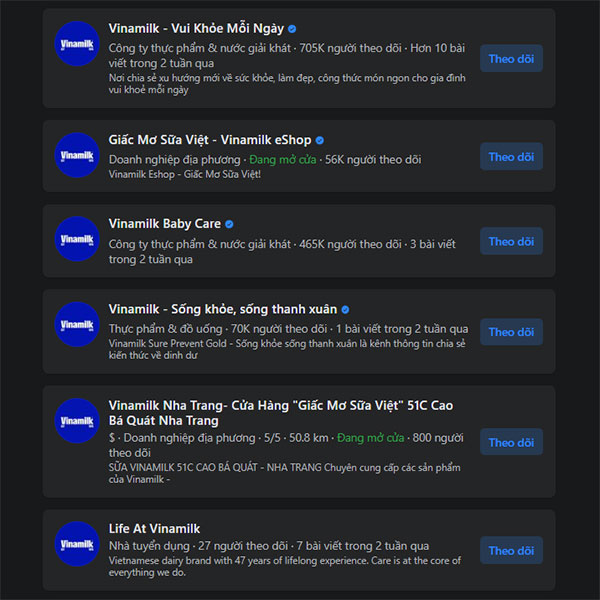
Task: Open Vinamilk Baby Care profile picture
Action: (77, 239)
